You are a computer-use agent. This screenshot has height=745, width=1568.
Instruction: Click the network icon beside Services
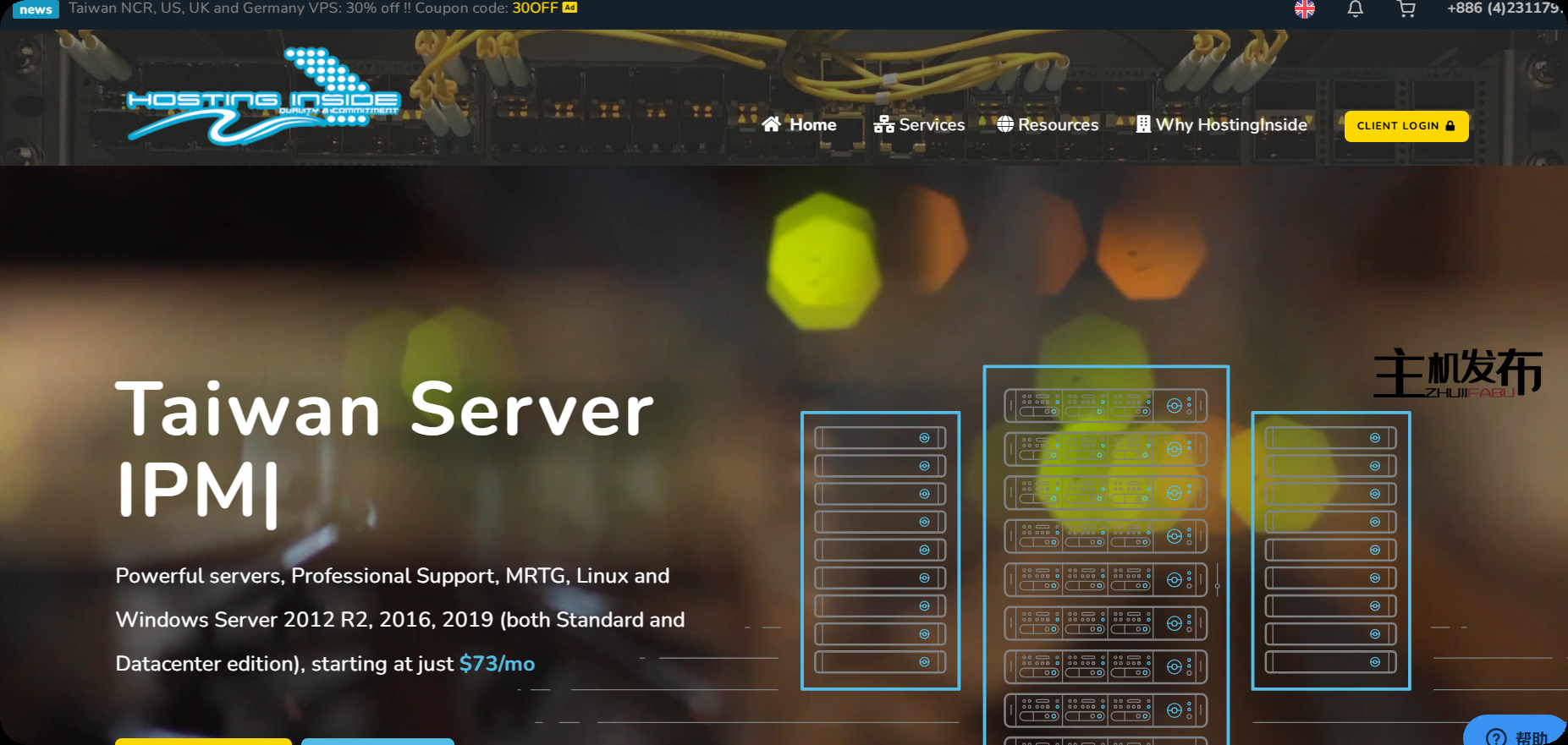coord(884,124)
